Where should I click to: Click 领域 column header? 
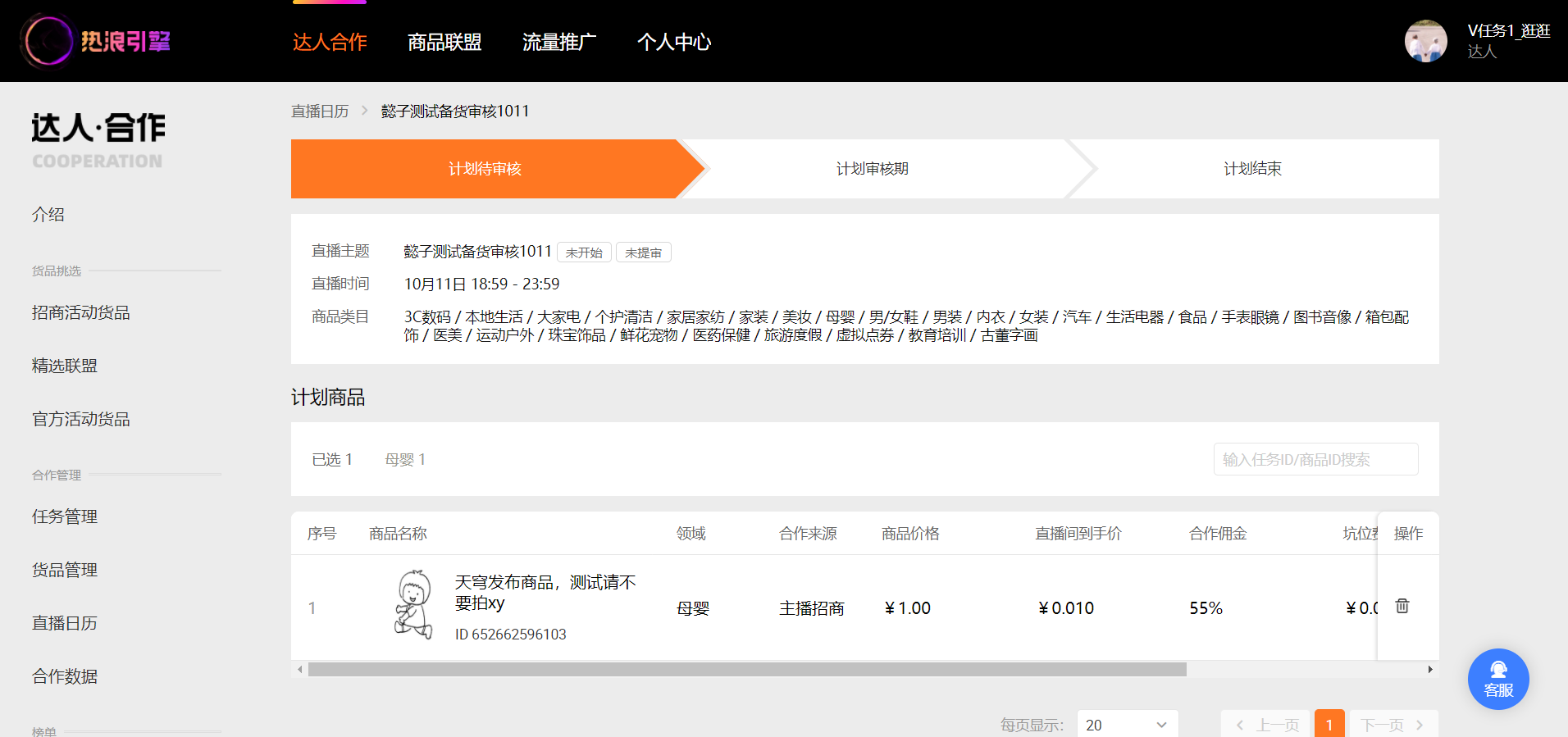(691, 534)
